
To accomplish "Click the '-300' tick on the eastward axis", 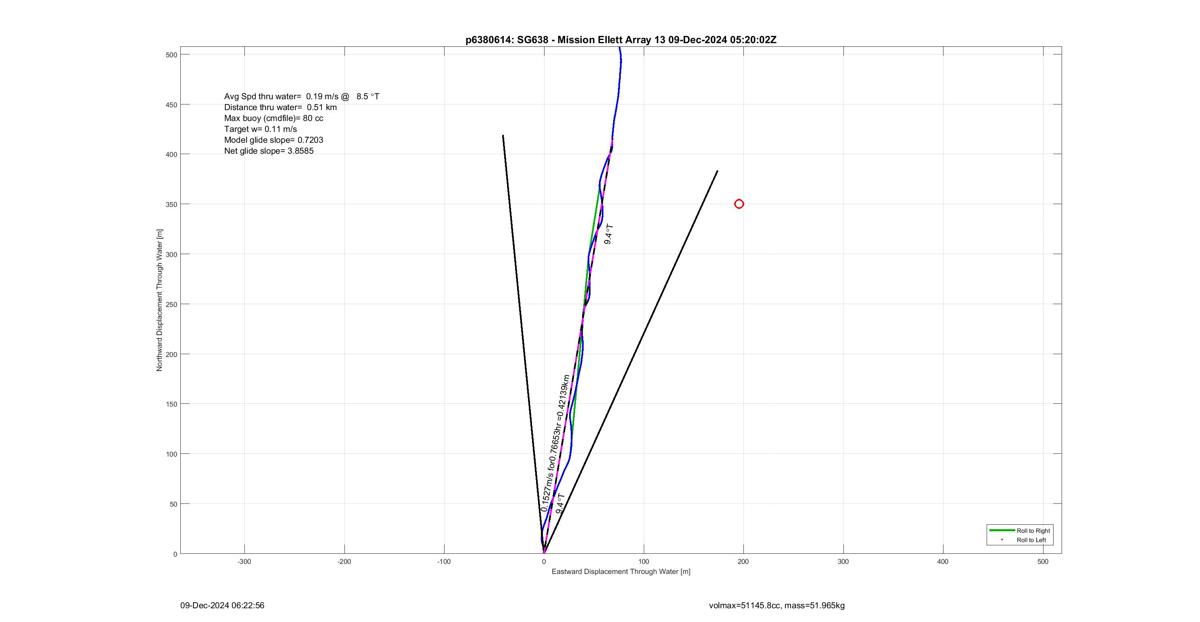I will (244, 561).
